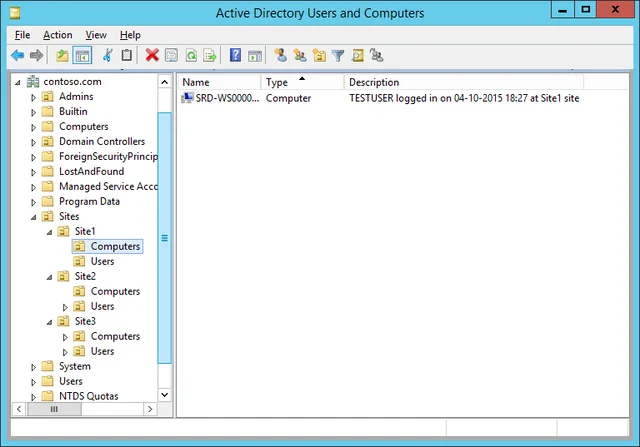Sort list by Name column header

point(220,82)
